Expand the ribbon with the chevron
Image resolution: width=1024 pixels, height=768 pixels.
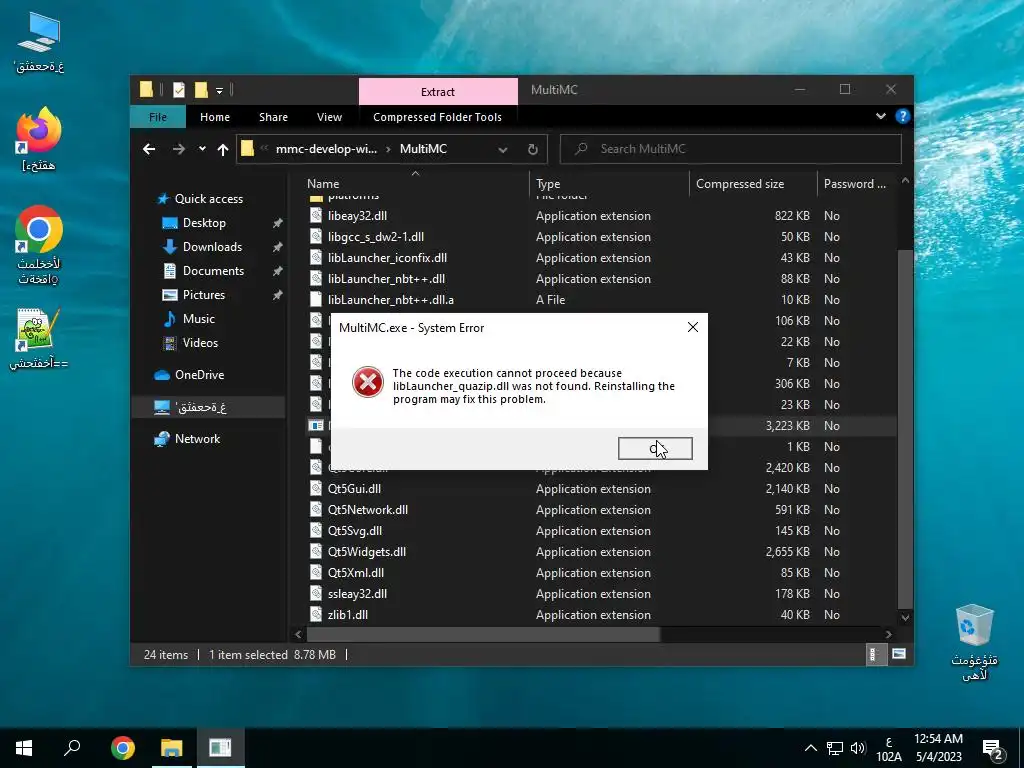tap(880, 116)
